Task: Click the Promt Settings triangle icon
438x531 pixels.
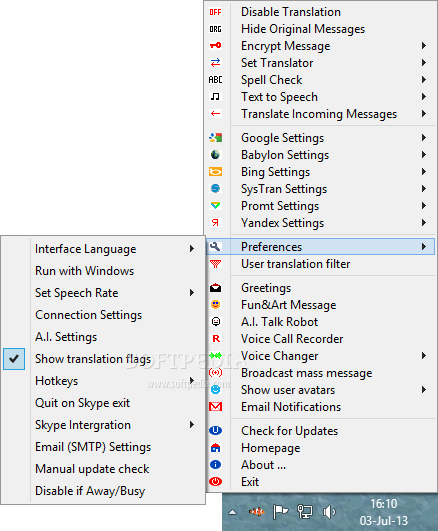Action: [x=215, y=206]
